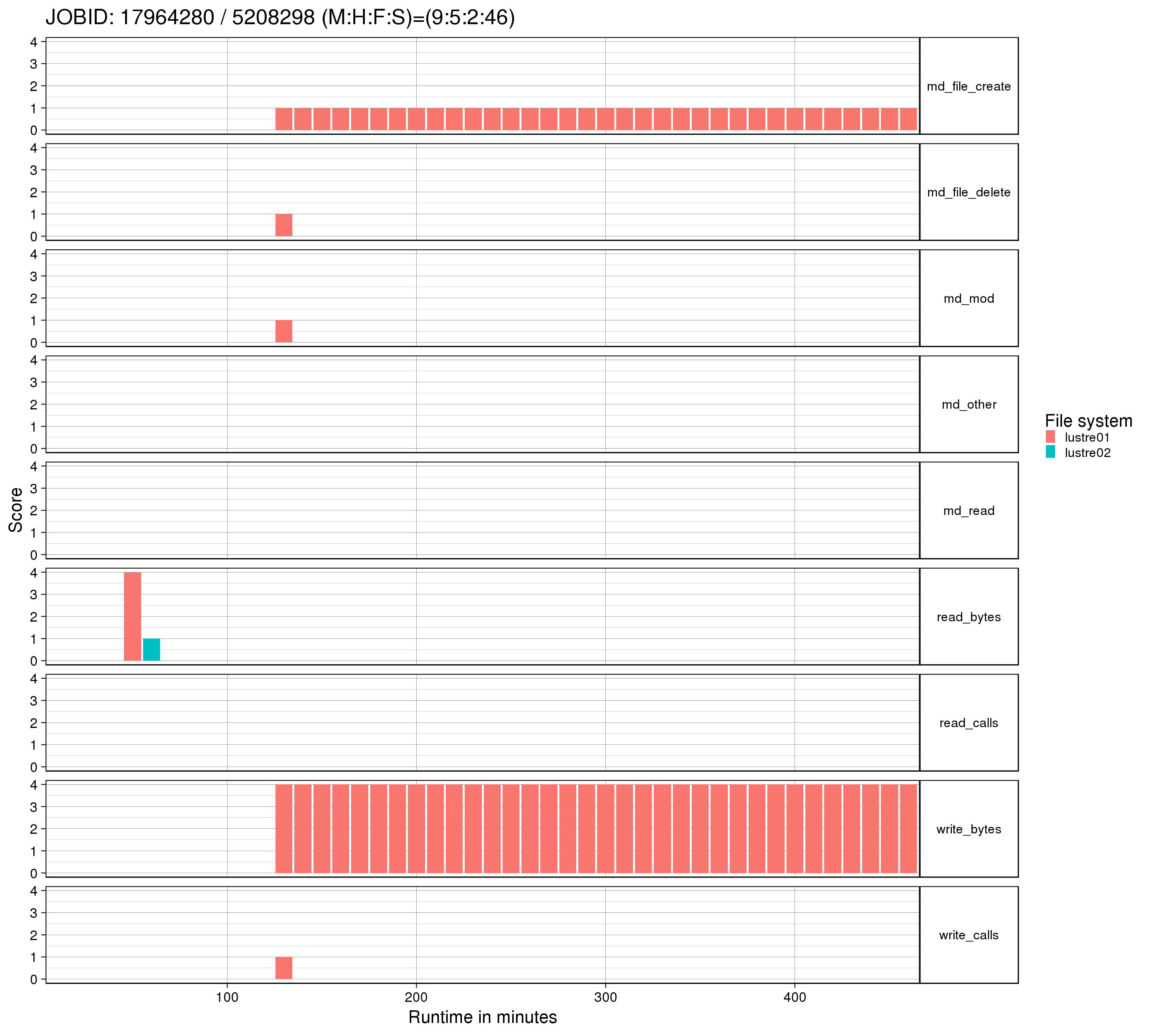Click the single md_mod bar
This screenshot has width=1151, height=1036.
pos(284,331)
